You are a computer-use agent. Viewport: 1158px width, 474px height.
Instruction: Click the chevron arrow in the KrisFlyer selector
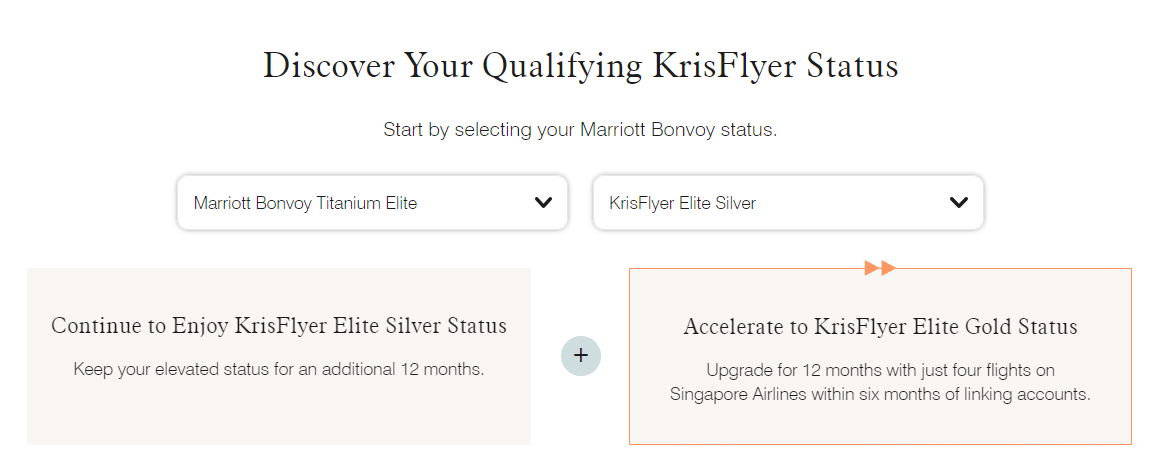[958, 203]
